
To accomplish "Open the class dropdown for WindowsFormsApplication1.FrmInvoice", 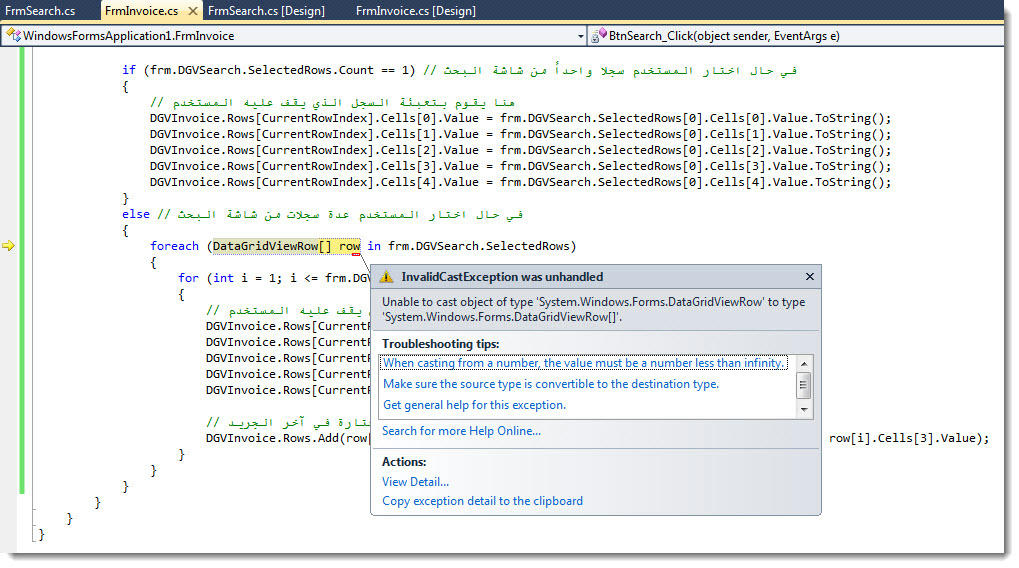I will pos(581,36).
